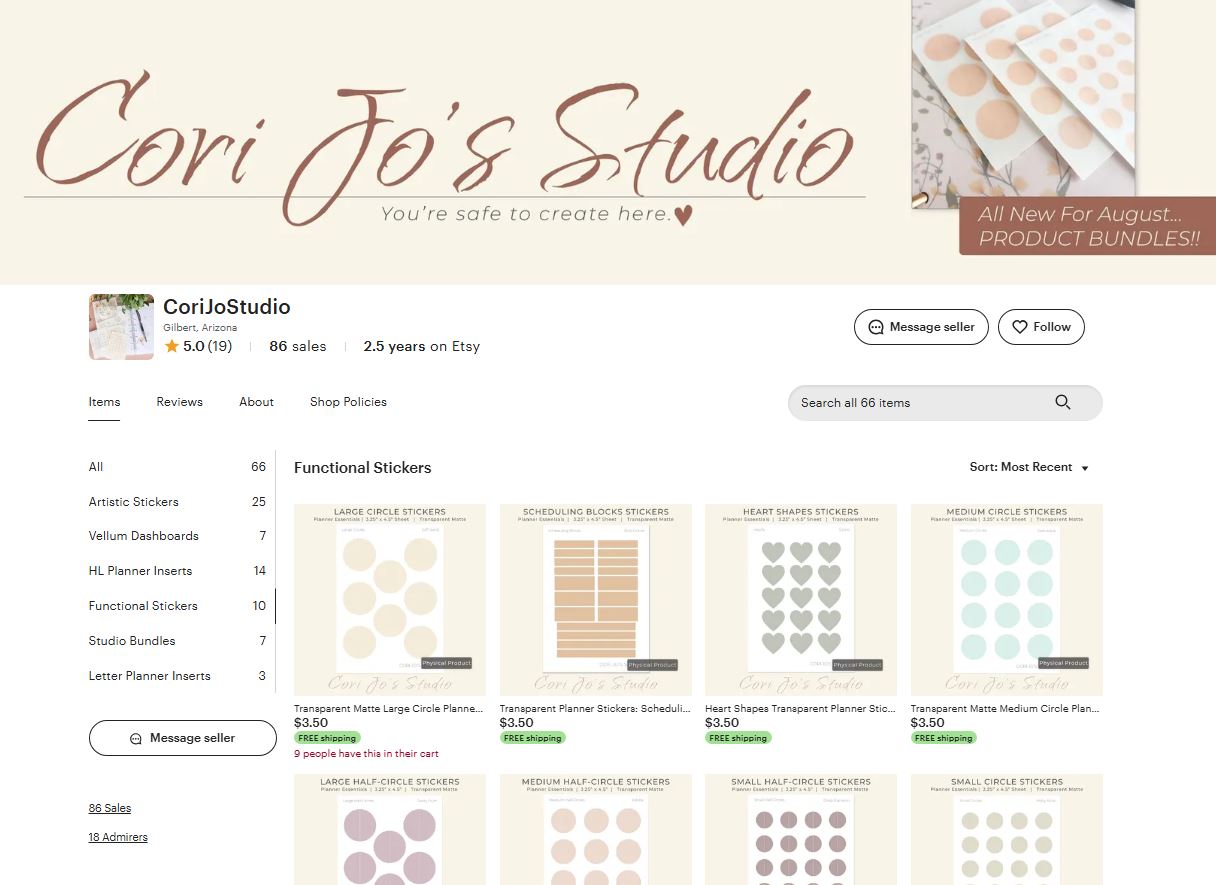Screen dimensions: 1216x885
Task: Click the All New For August product bundles banner
Action: pyautogui.click(x=1088, y=226)
